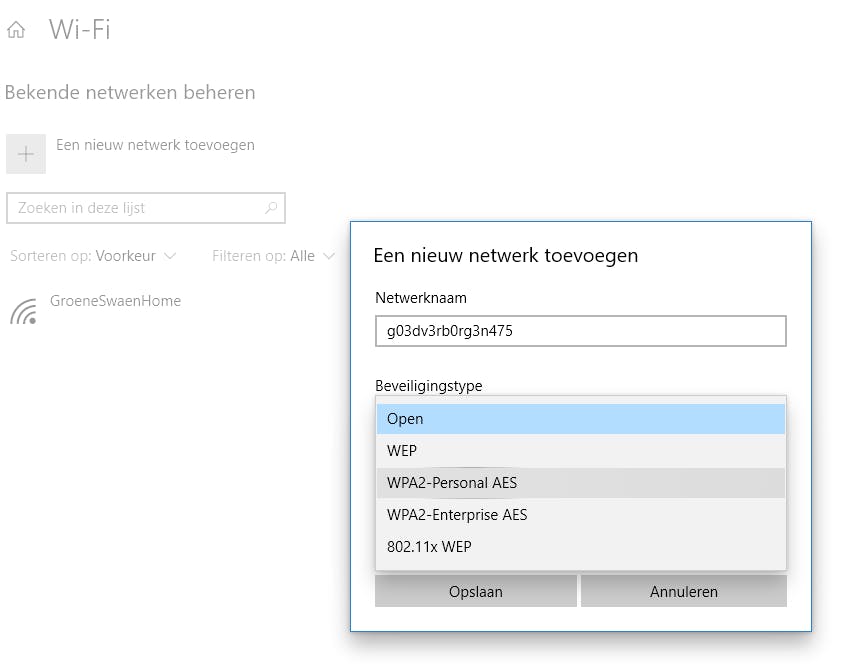Click the Bekende netwerken beheren heading

(130, 93)
